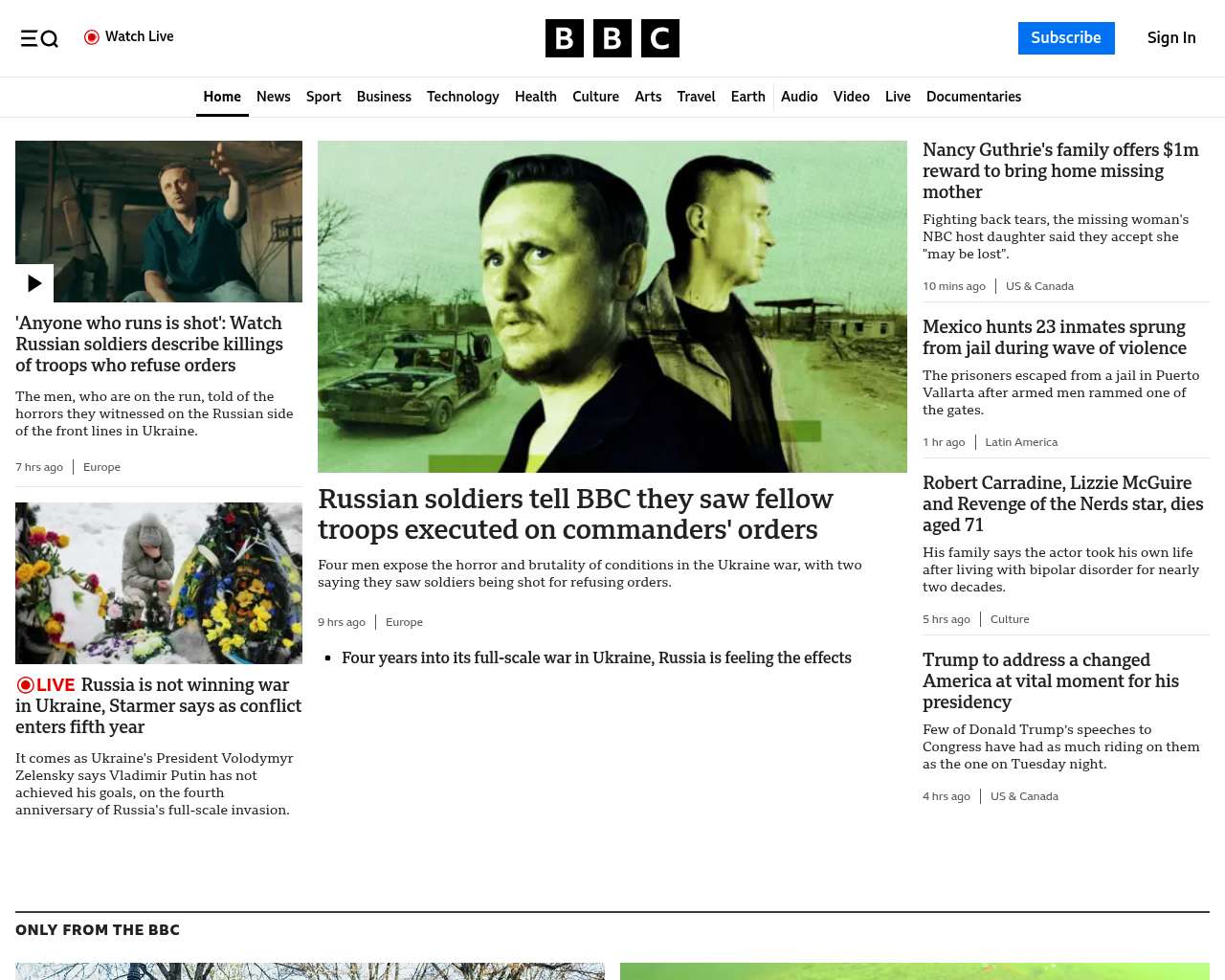This screenshot has width=1225, height=980.
Task: Open the Live section tab
Action: (x=898, y=97)
